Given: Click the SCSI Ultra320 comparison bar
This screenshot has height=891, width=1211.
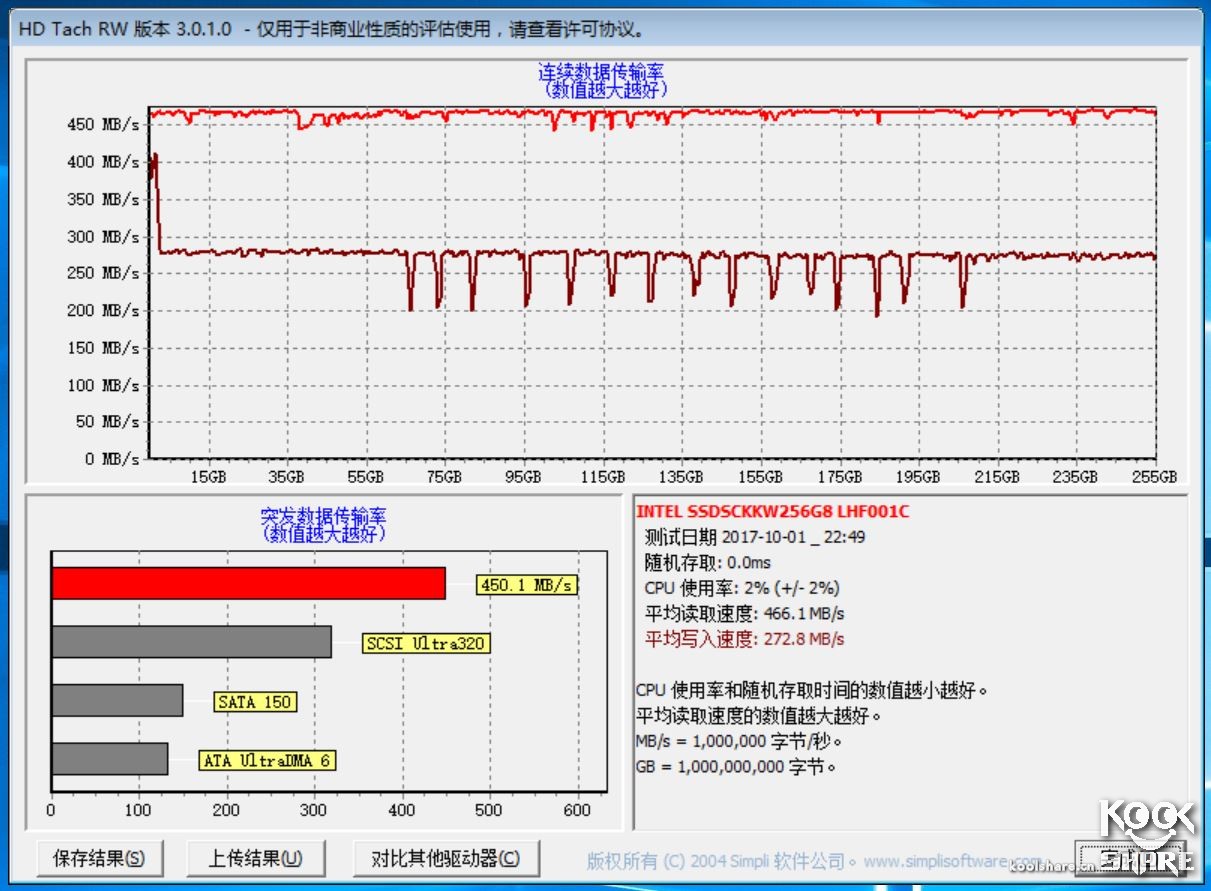Looking at the screenshot, I should point(190,643).
